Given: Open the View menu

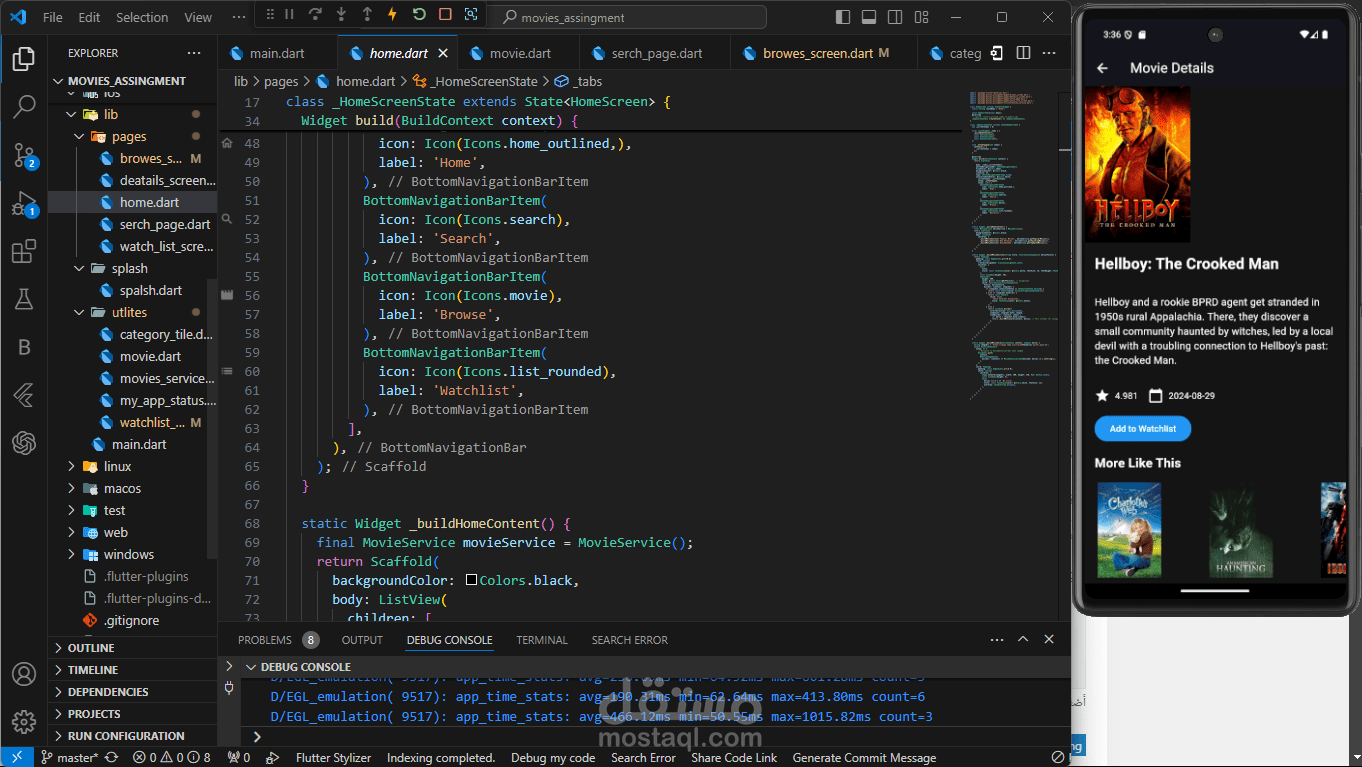Looking at the screenshot, I should tap(198, 17).
